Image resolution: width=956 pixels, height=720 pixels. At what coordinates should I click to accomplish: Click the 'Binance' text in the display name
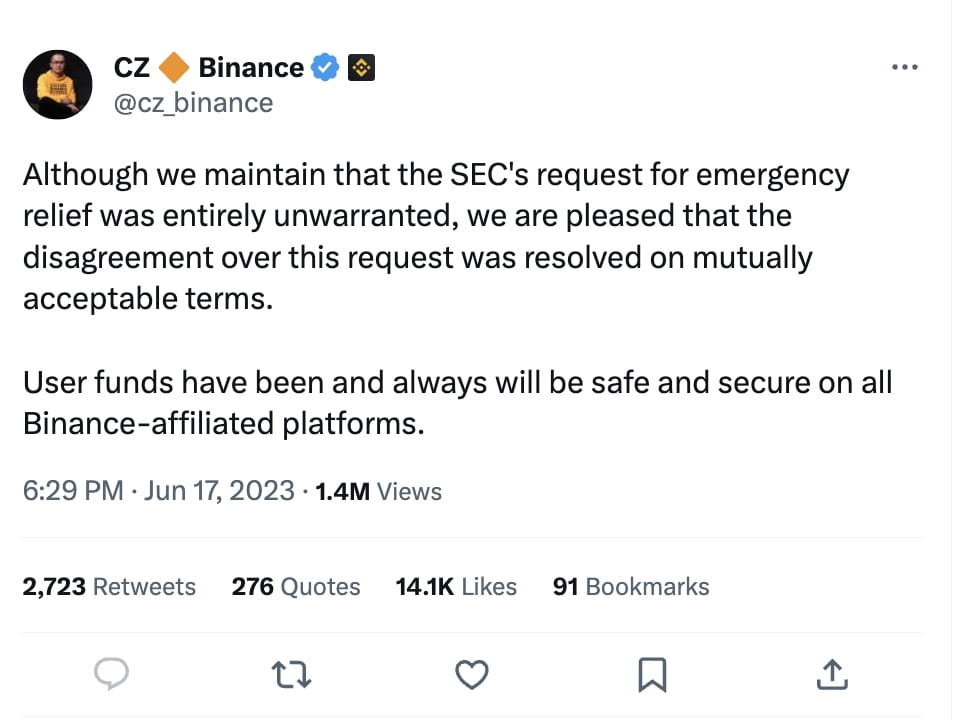pyautogui.click(x=251, y=68)
